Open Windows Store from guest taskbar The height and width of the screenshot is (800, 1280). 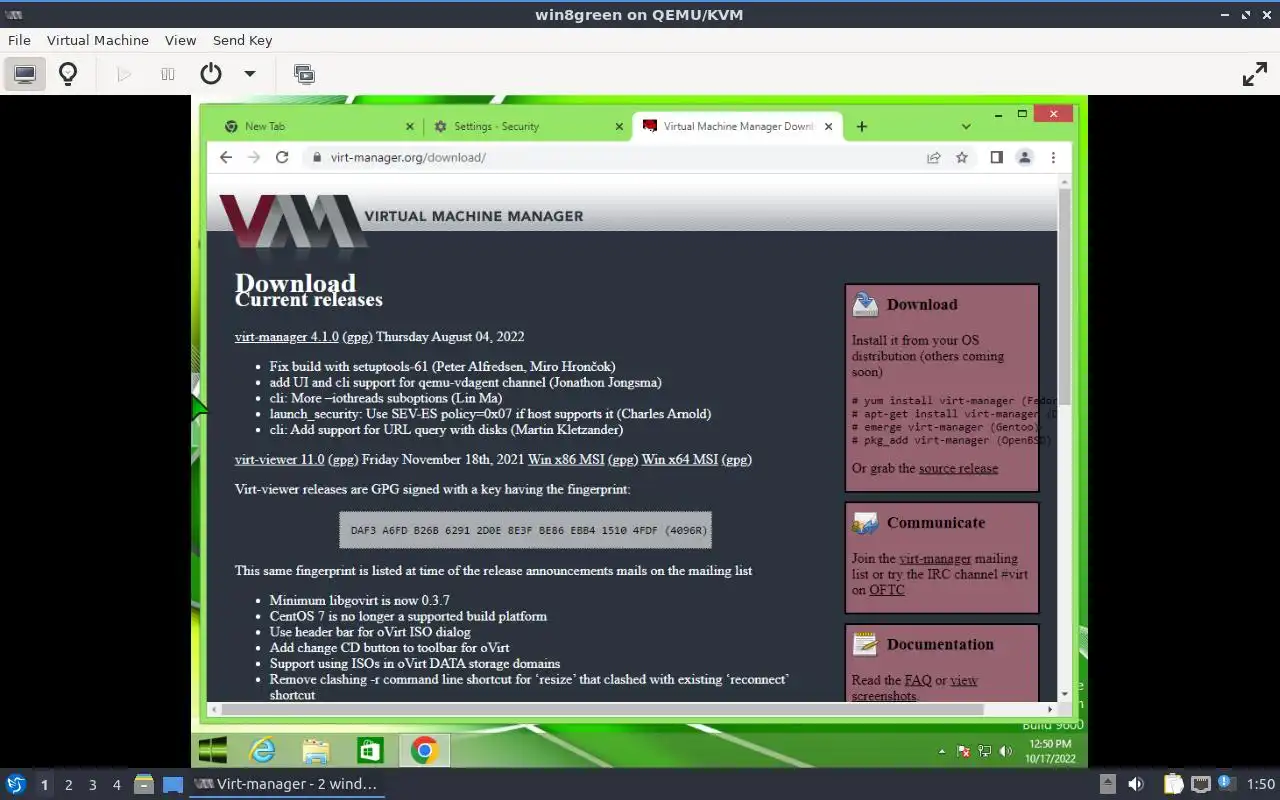pos(370,750)
